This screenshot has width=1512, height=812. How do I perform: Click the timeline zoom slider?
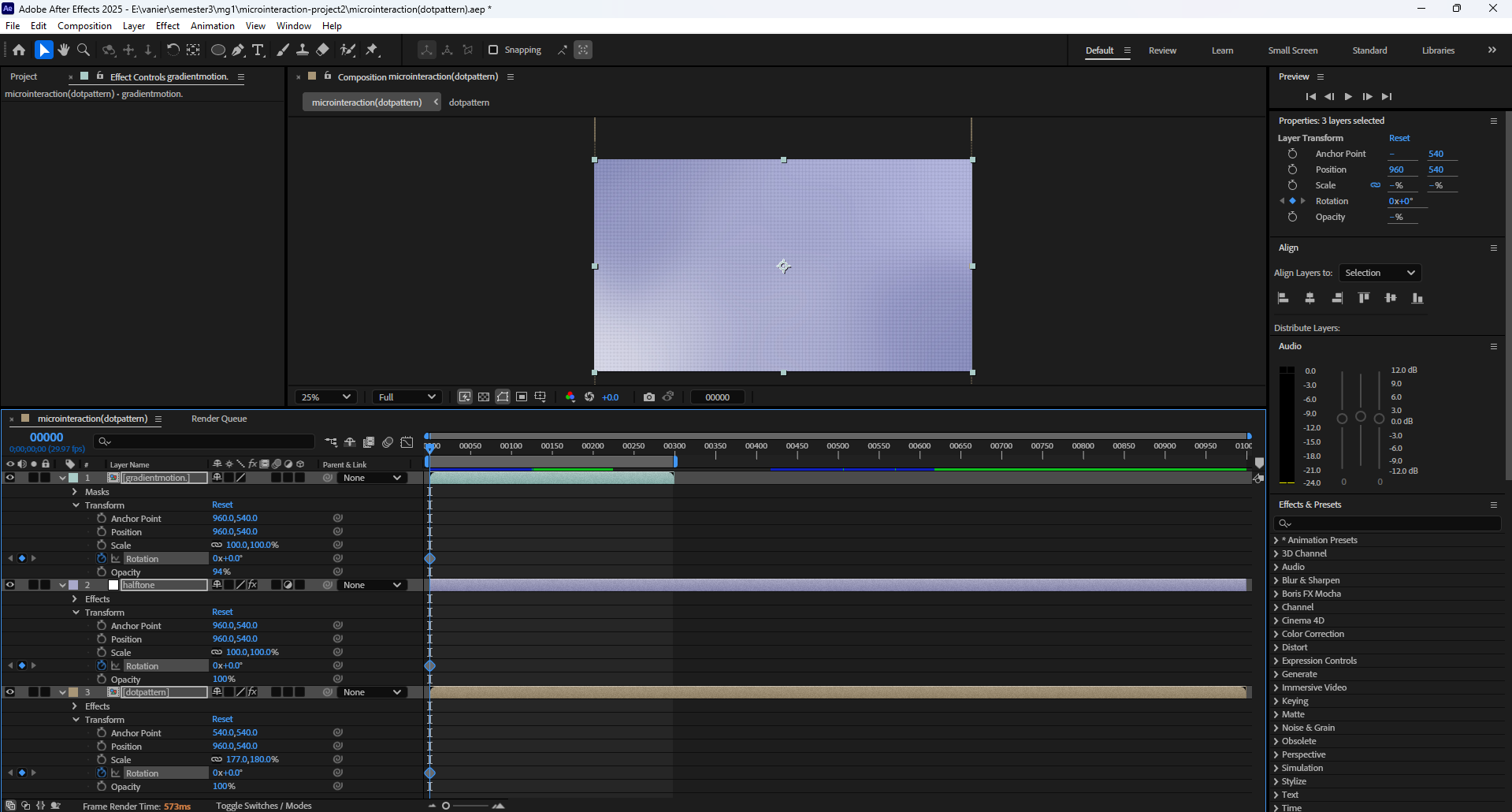[447, 806]
